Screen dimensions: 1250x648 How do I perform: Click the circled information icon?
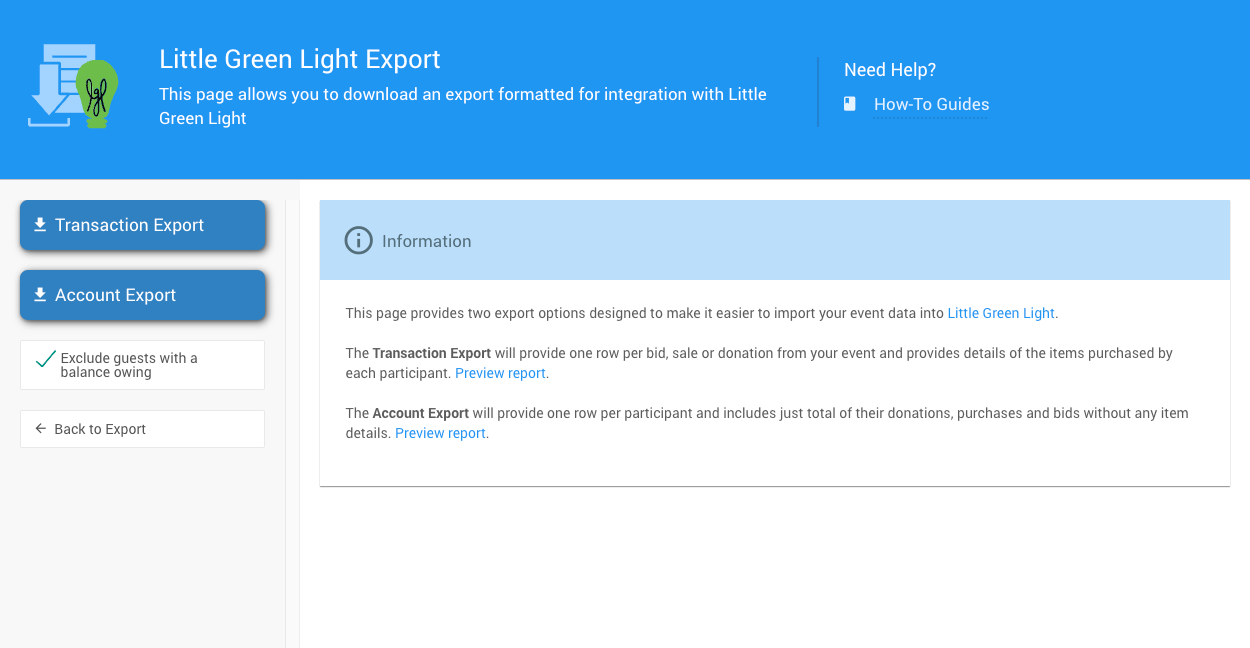tap(358, 241)
